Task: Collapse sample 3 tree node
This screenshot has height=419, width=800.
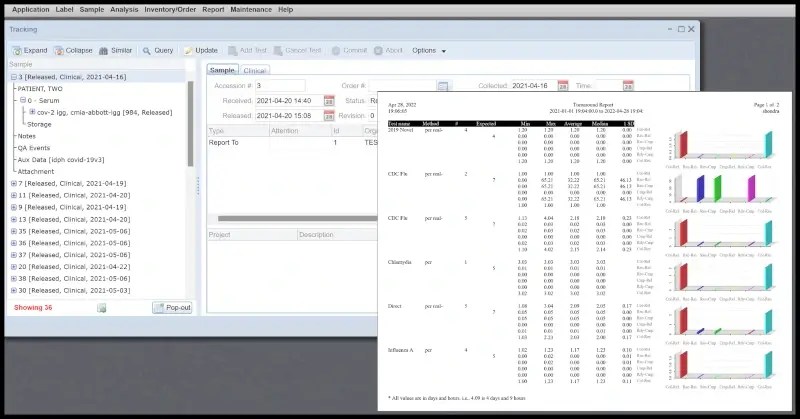Action: 14,77
